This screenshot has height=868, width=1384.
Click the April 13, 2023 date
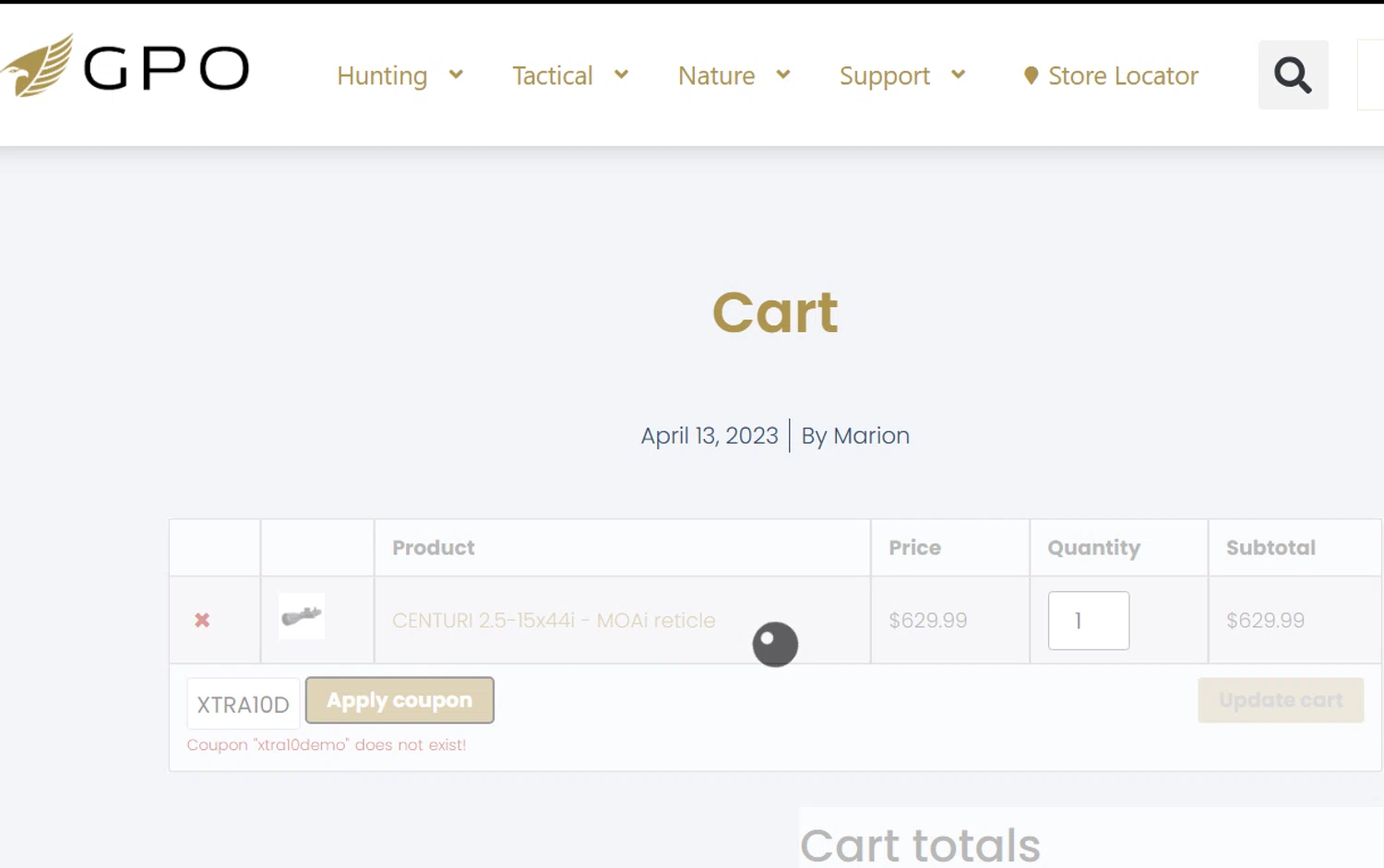710,435
